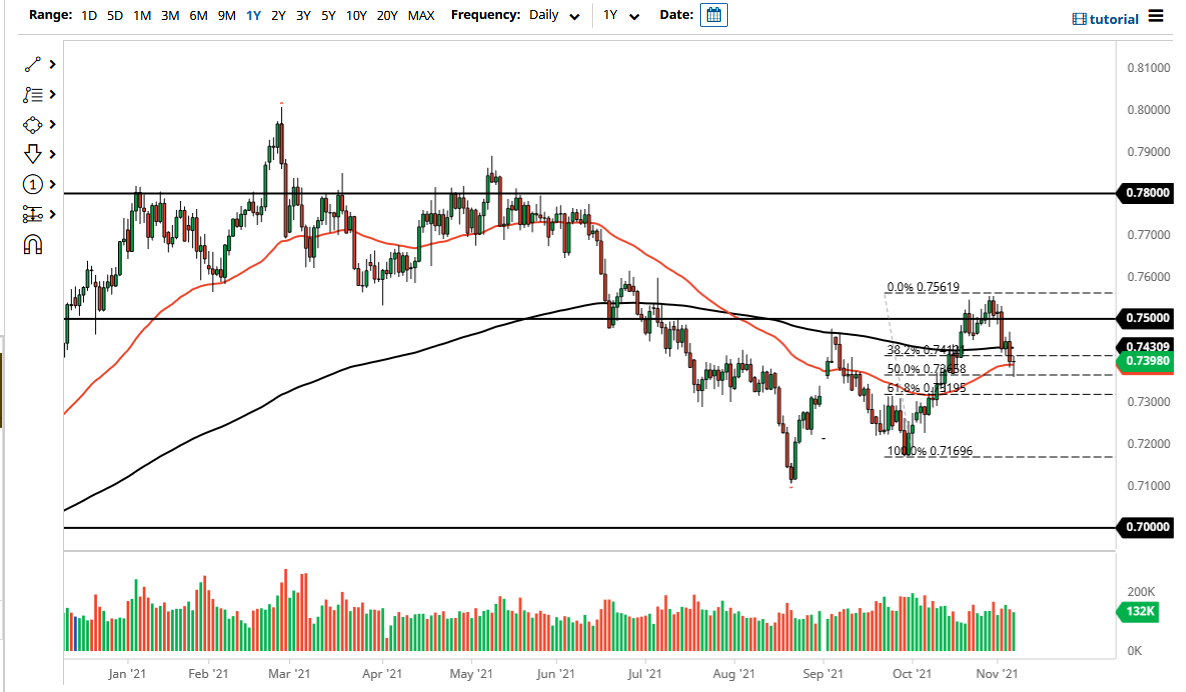The width and height of the screenshot is (1186, 692).
Task: Select the numbered callout tool
Action: [33, 184]
